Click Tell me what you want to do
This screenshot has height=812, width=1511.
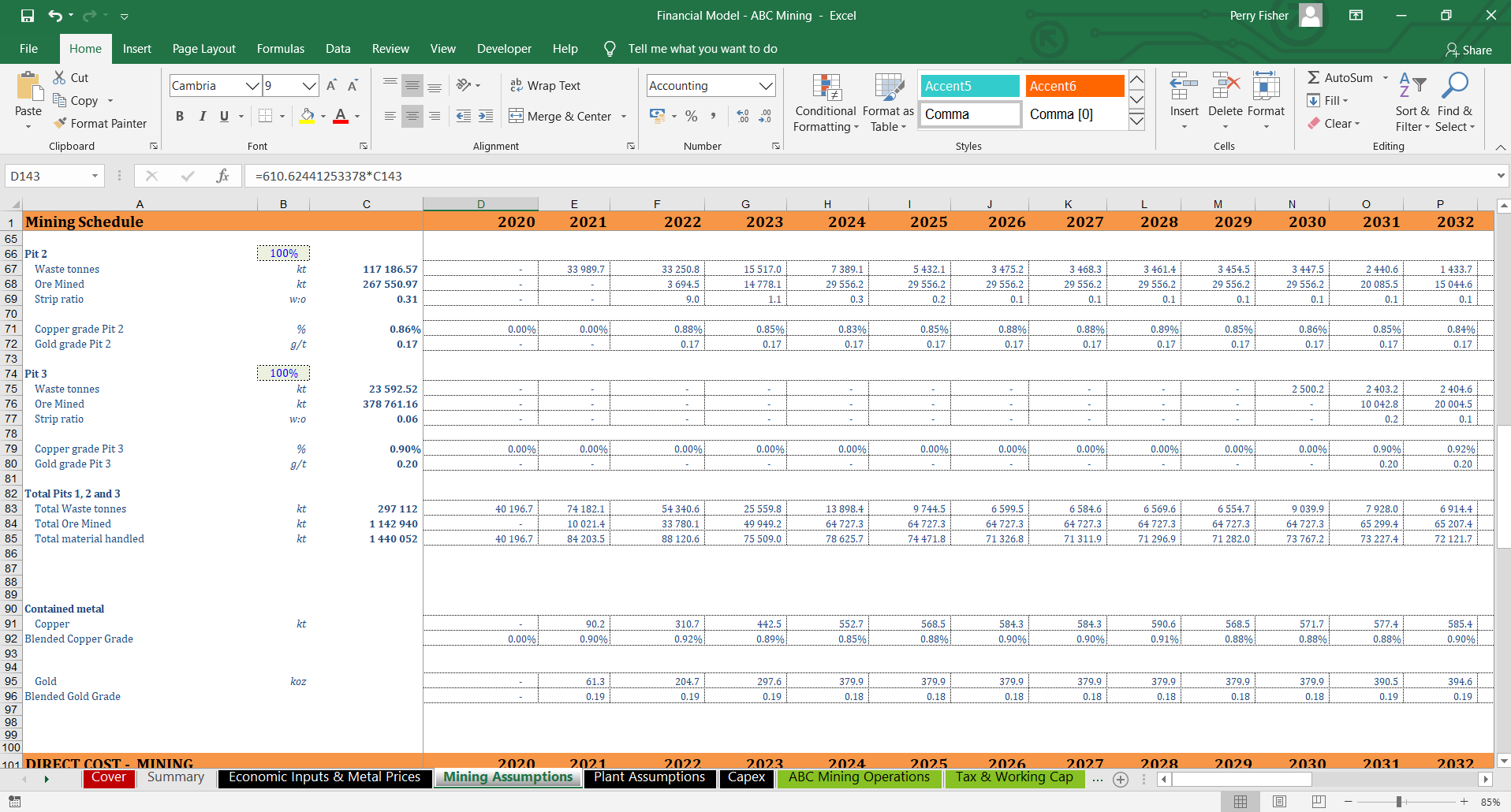[702, 49]
